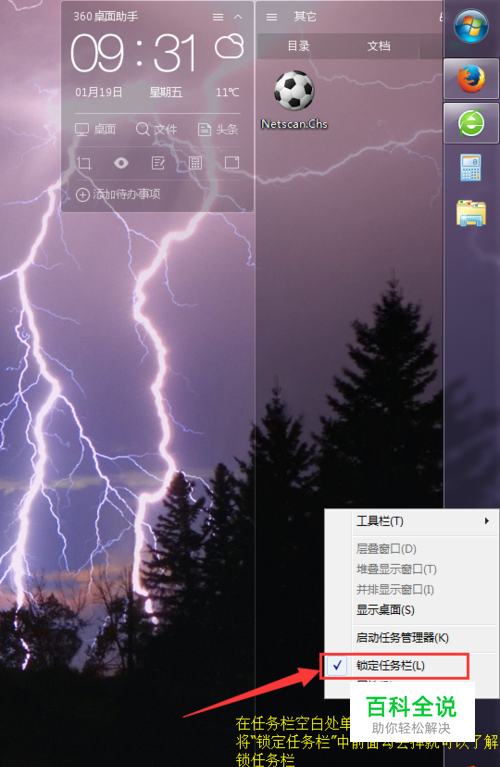Click the 星期五 weekday text

pyautogui.click(x=166, y=92)
